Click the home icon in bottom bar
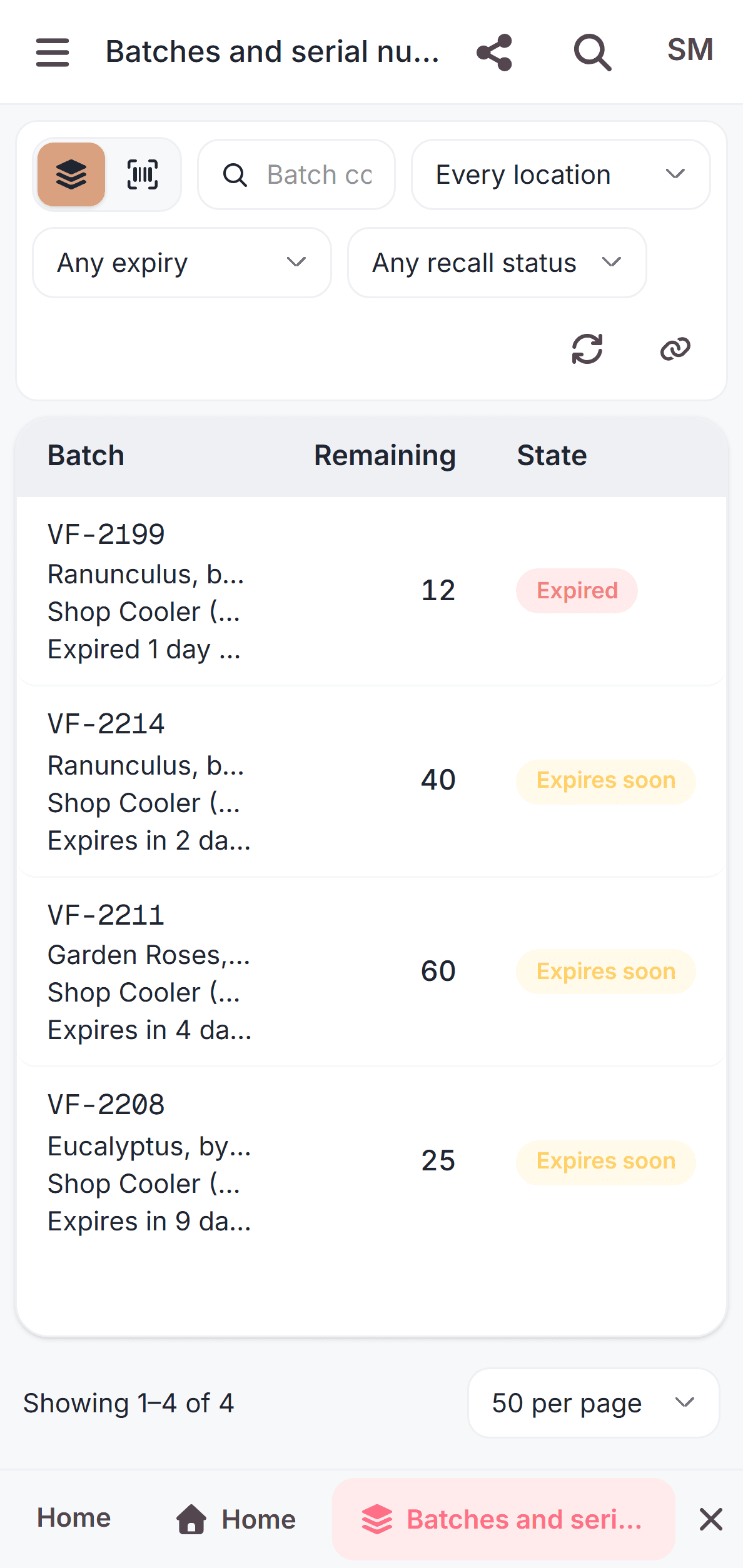The height and width of the screenshot is (1568, 743). coord(191,1519)
